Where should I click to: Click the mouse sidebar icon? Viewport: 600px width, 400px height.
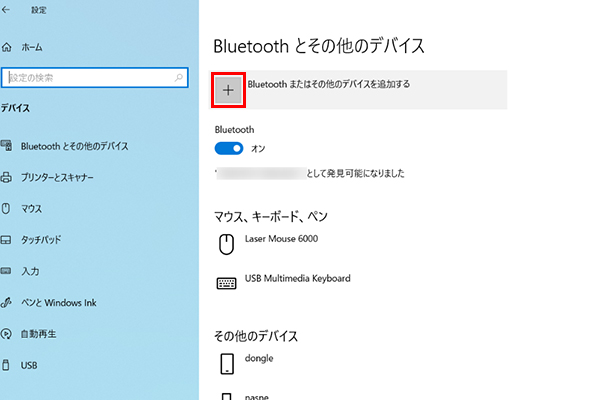6,209
